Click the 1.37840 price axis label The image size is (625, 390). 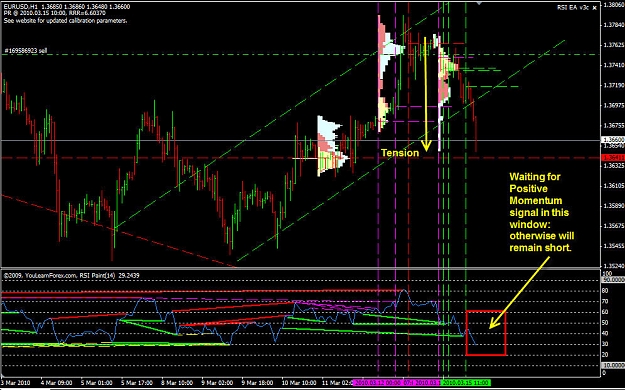pyautogui.click(x=614, y=25)
